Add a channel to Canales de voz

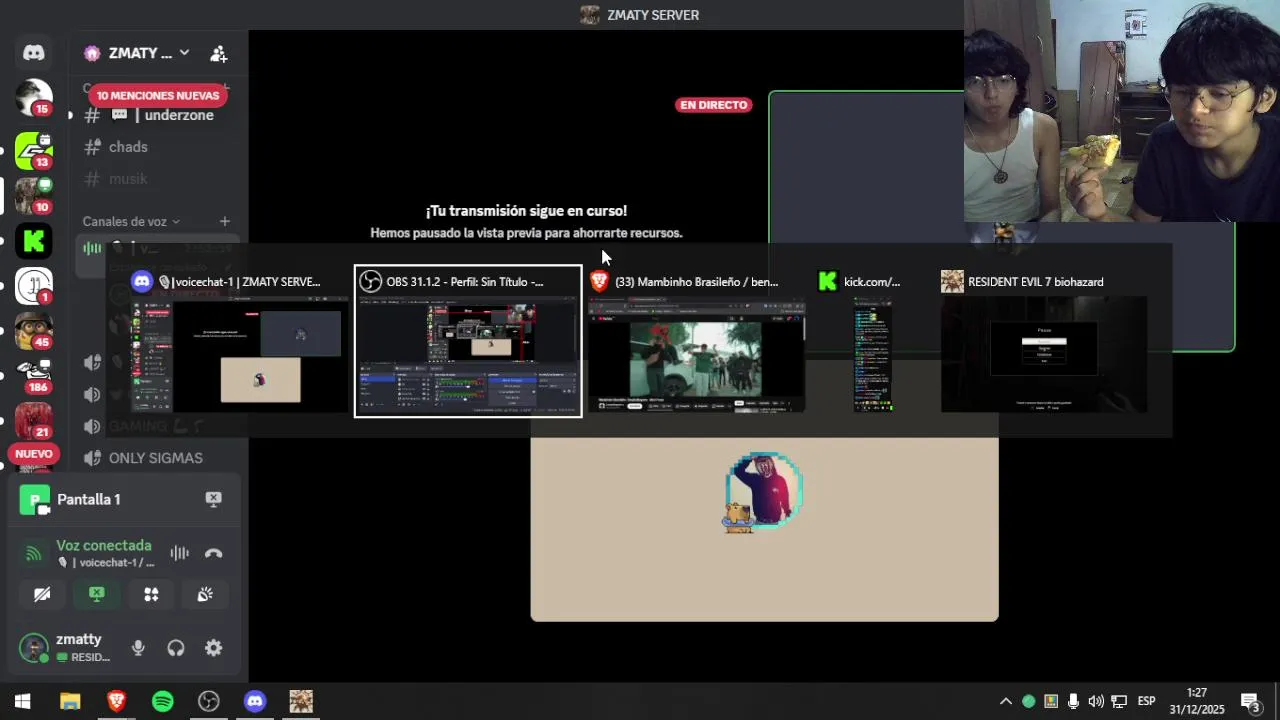(225, 222)
